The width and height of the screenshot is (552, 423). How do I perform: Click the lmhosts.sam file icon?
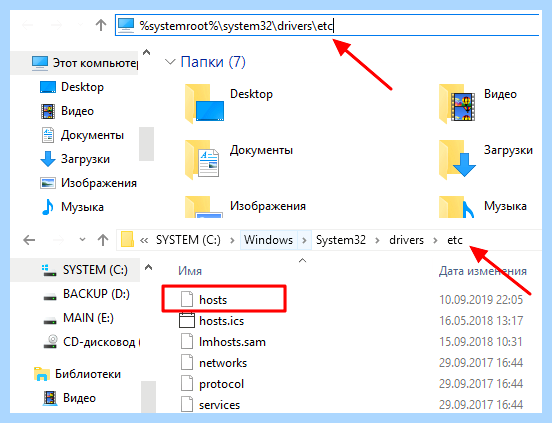pyautogui.click(x=187, y=341)
